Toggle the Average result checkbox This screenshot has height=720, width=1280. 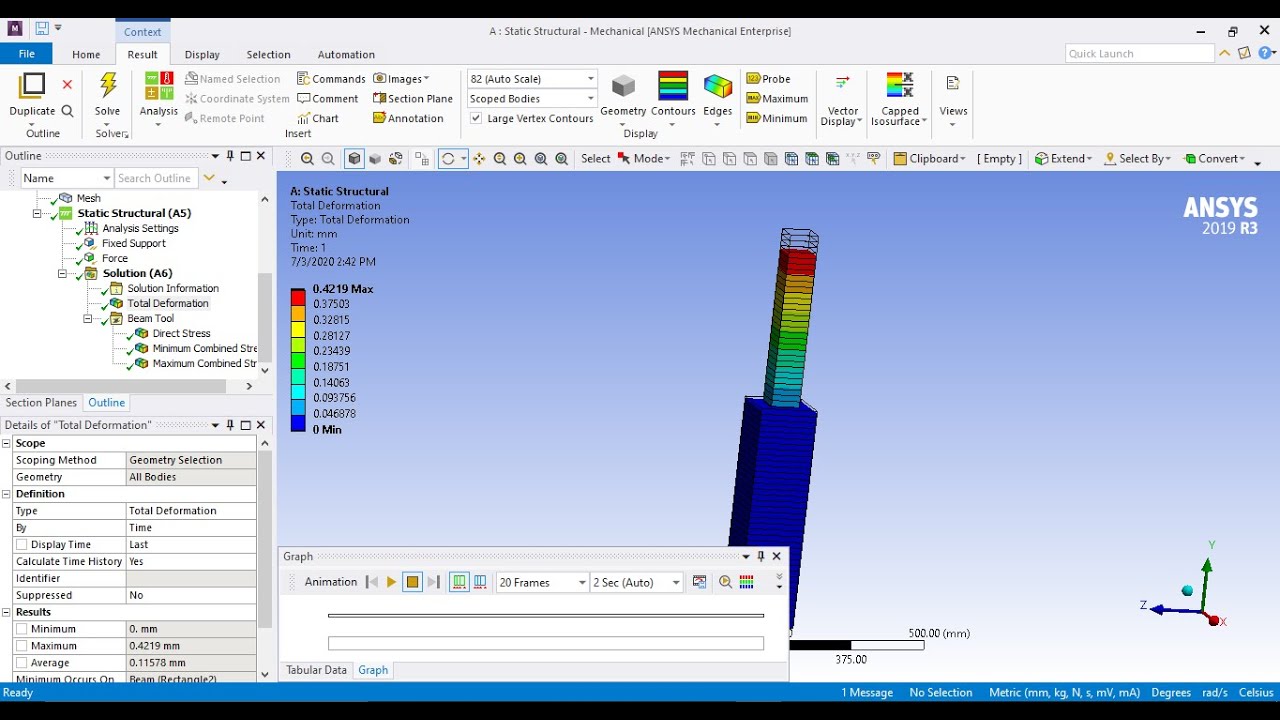[21, 663]
